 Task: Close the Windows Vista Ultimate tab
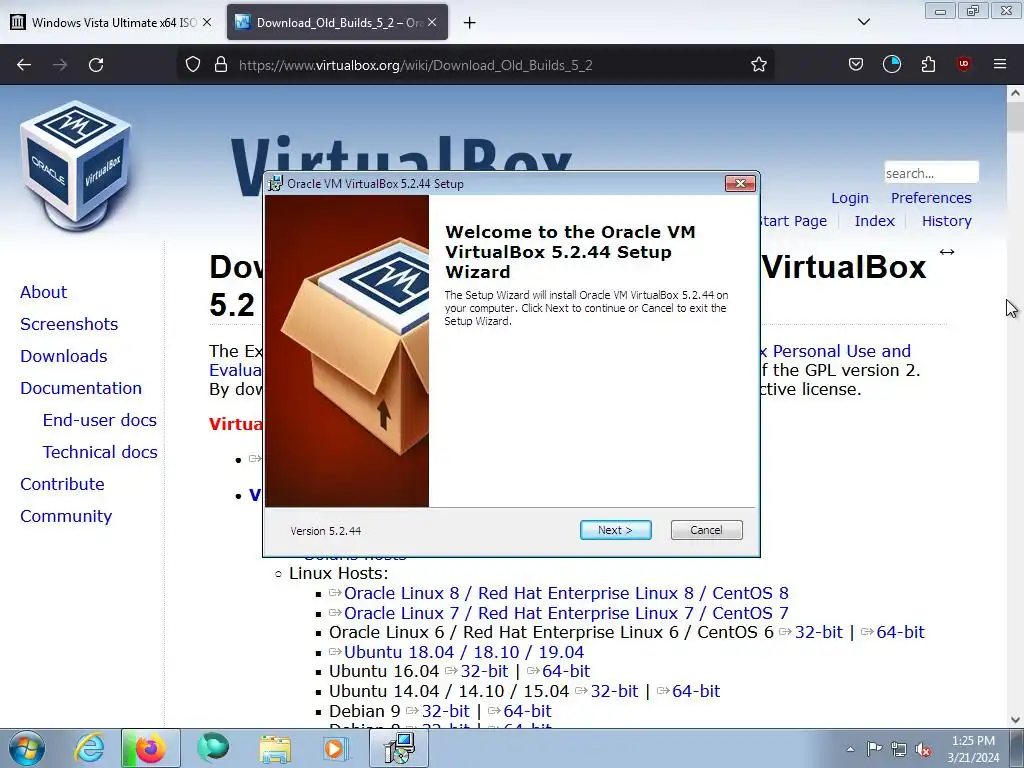(207, 22)
